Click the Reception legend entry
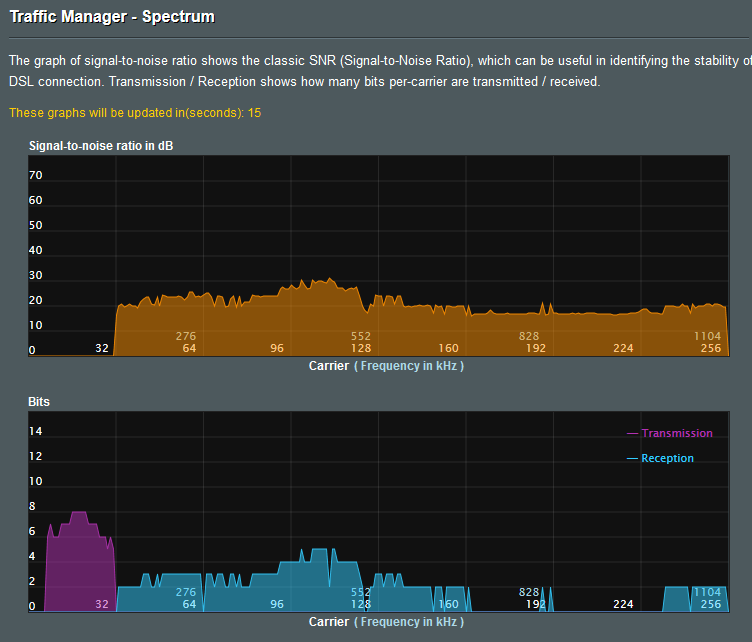This screenshot has height=642, width=752. click(x=660, y=458)
